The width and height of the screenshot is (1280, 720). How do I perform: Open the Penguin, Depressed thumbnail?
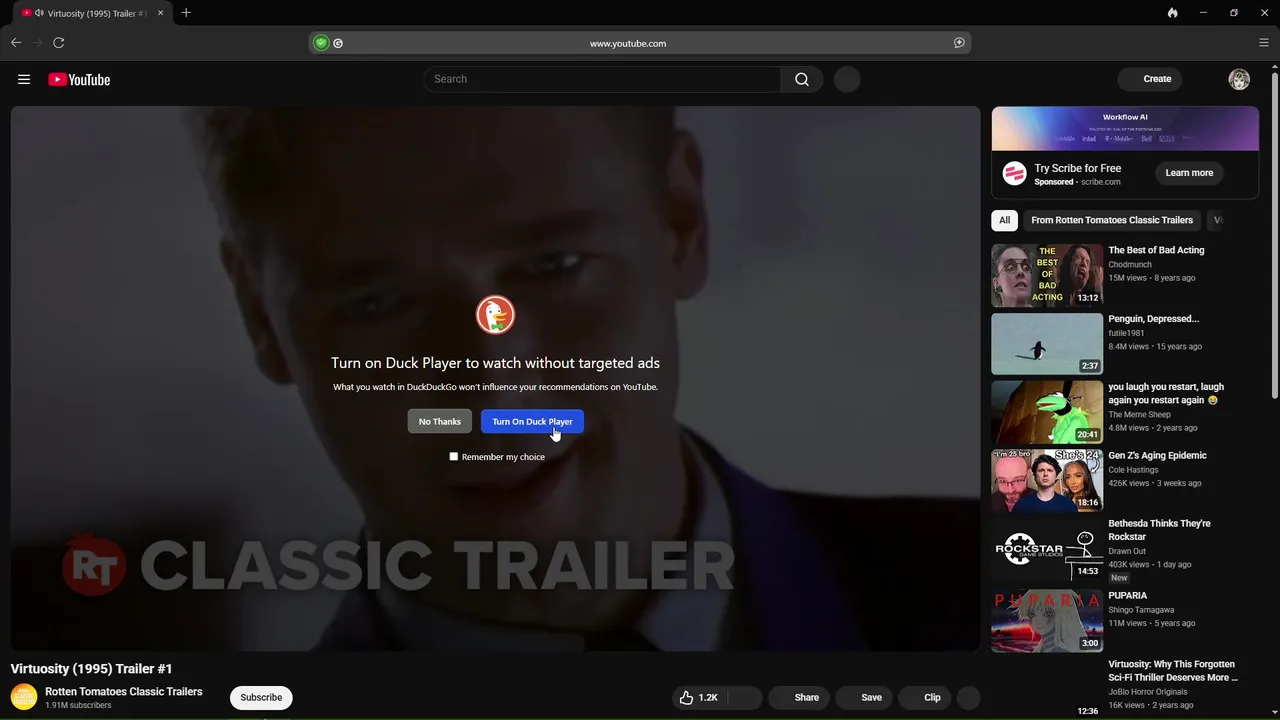[1047, 344]
